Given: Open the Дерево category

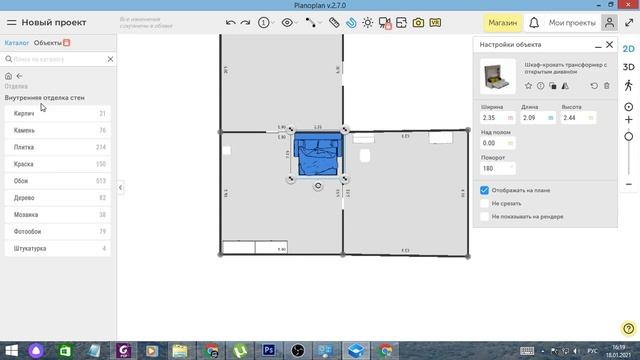Looking at the screenshot, I should pos(58,198).
